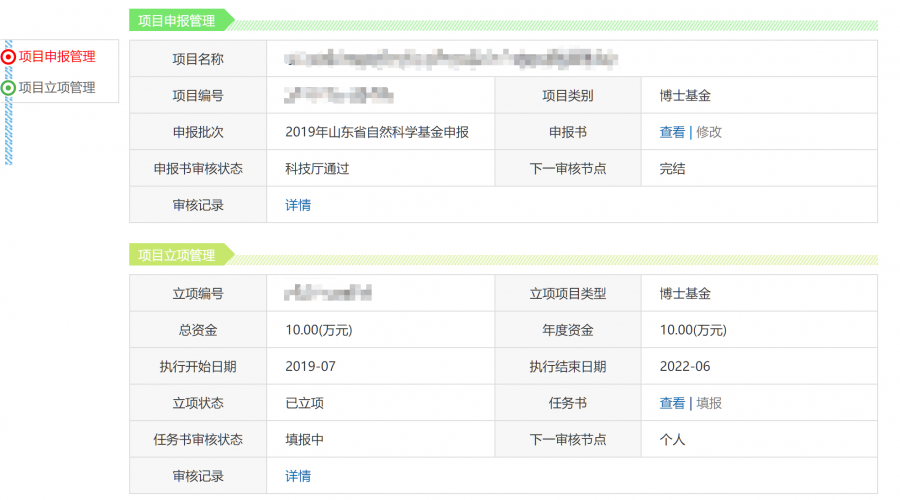Click the blurred 项目编号 value
This screenshot has width=900, height=500.
pos(339,96)
